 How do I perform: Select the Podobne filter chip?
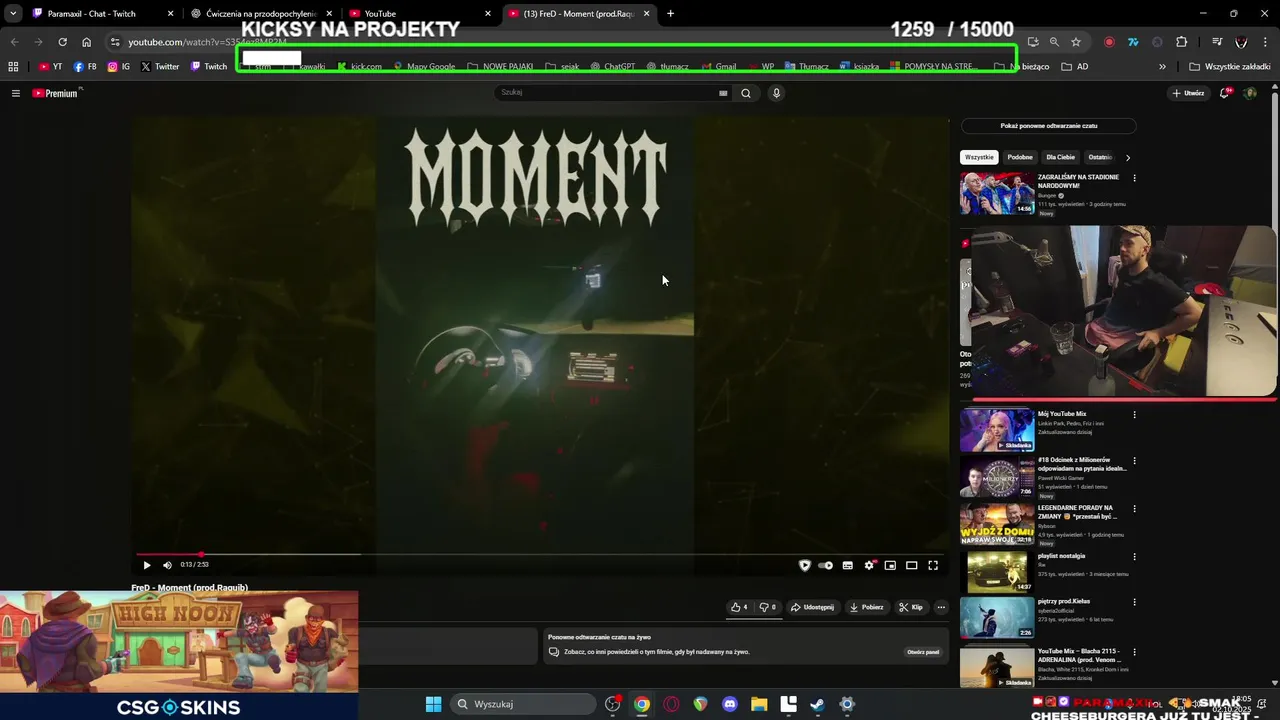(1020, 157)
